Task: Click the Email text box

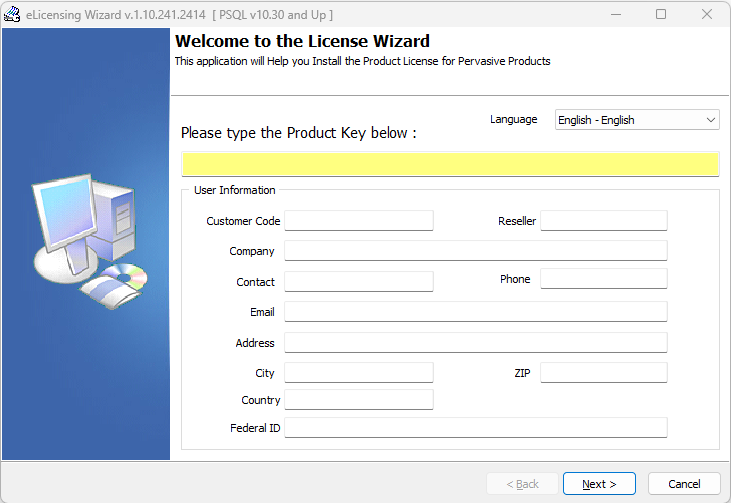Action: pos(476,311)
